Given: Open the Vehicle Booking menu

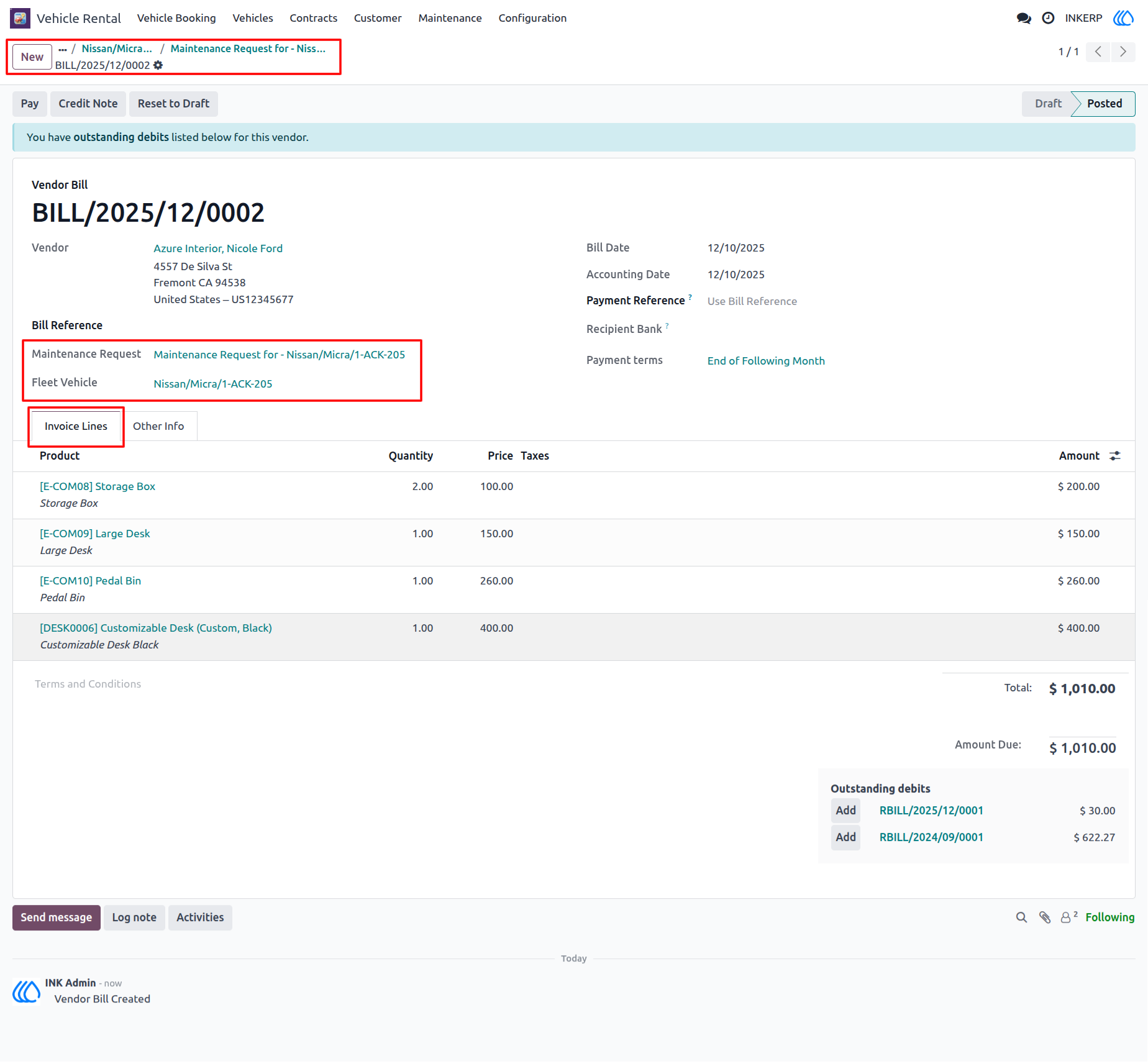Looking at the screenshot, I should 176,18.
